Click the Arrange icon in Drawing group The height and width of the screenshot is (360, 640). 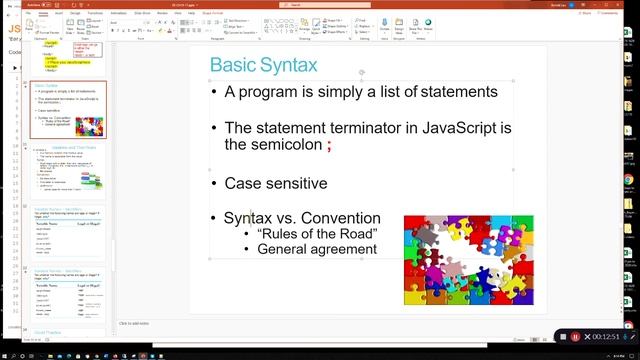pos(304,25)
